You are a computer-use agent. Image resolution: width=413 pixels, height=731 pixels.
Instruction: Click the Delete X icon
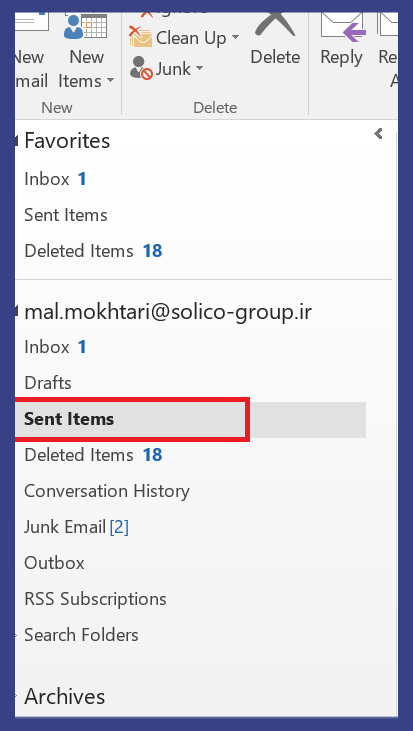[275, 25]
